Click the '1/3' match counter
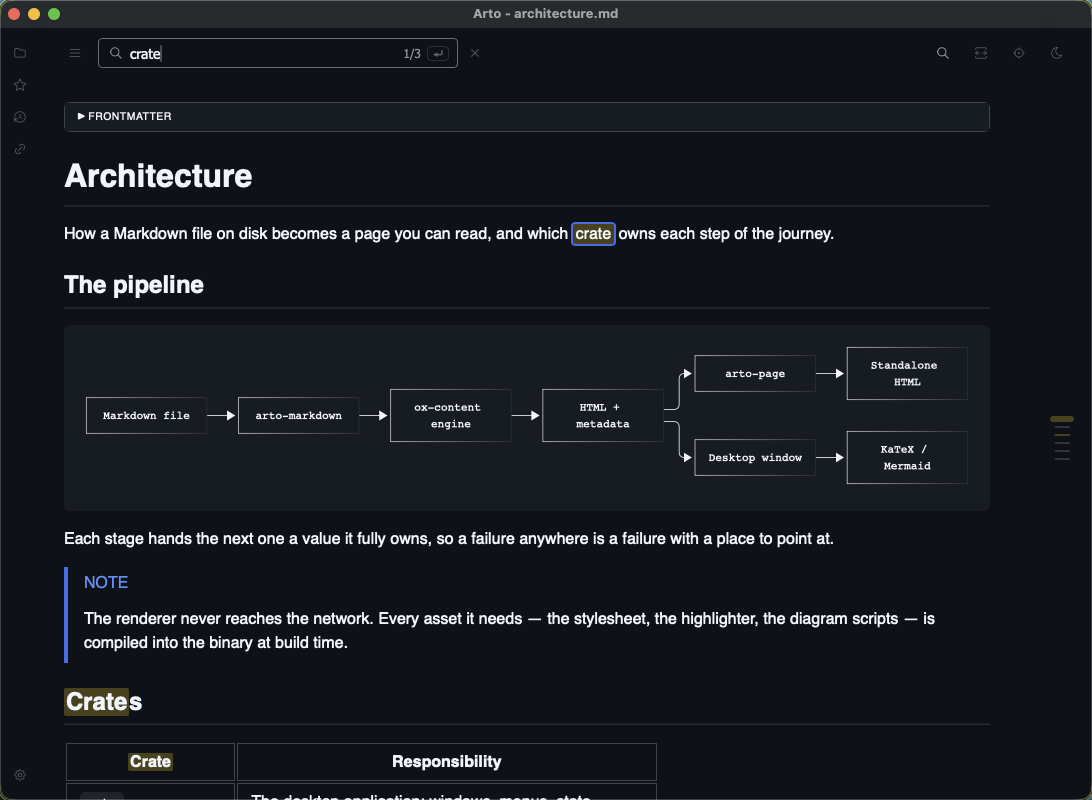The image size is (1092, 800). coord(412,54)
